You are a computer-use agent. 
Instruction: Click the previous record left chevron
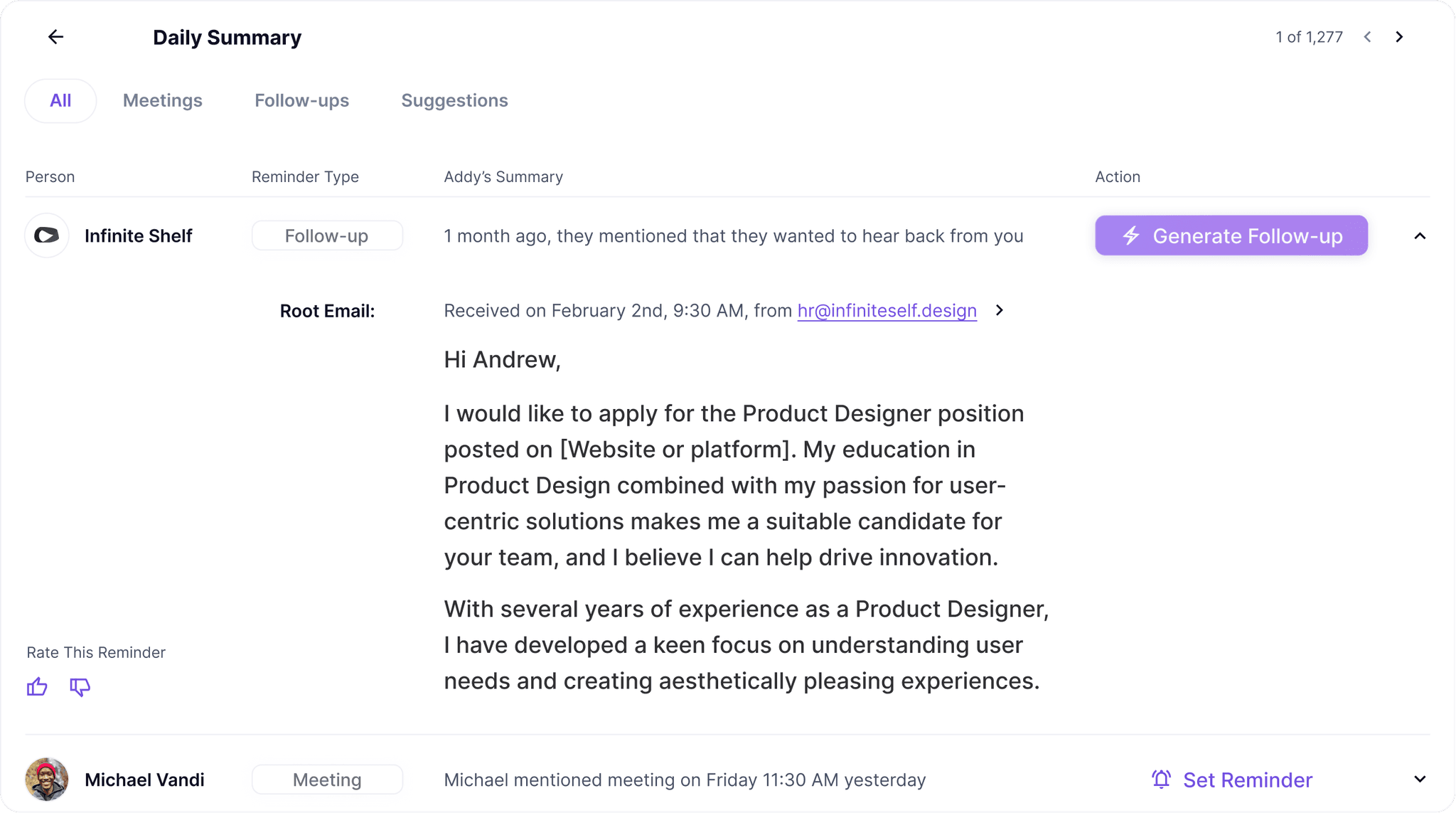[1369, 37]
